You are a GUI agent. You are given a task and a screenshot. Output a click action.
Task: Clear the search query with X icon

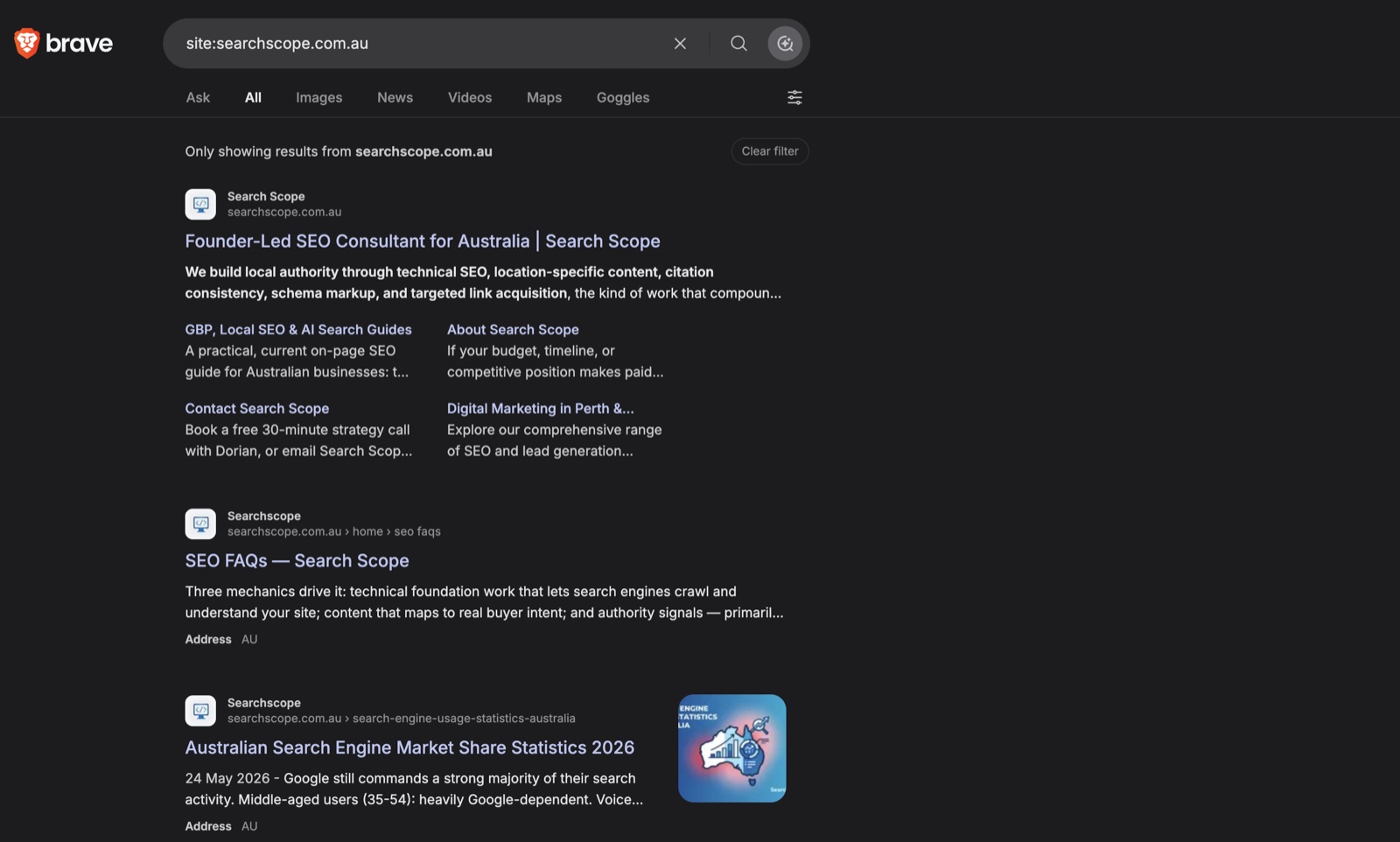click(680, 43)
